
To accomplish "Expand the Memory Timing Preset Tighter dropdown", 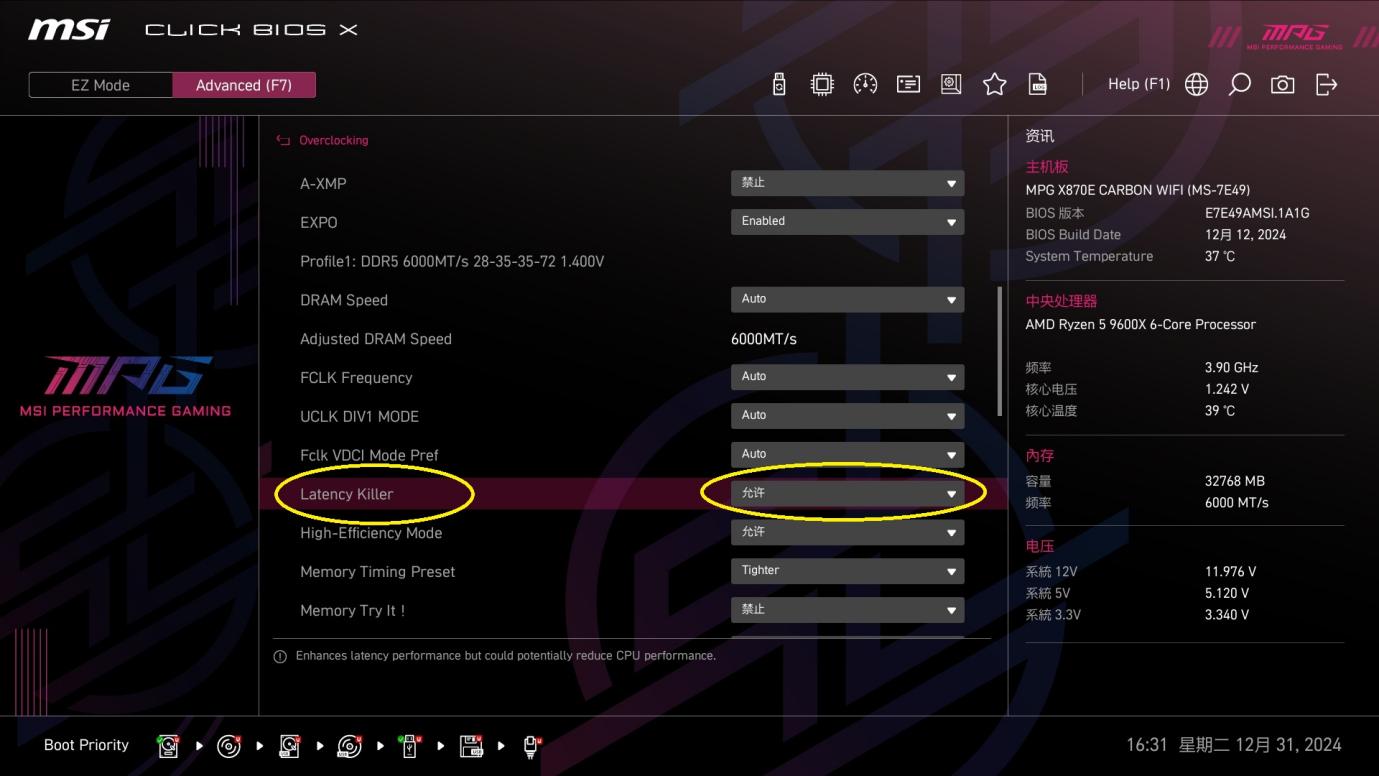I will point(847,571).
